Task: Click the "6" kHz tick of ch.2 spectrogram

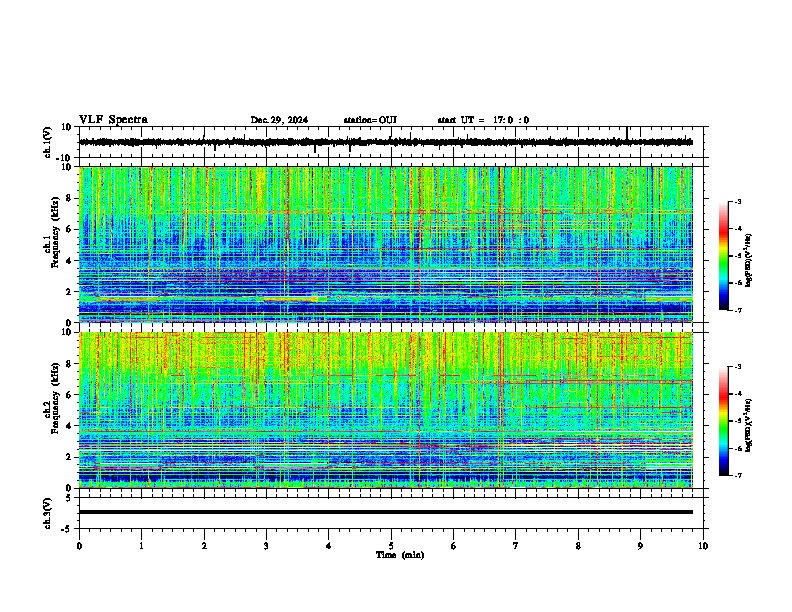Action: point(69,395)
